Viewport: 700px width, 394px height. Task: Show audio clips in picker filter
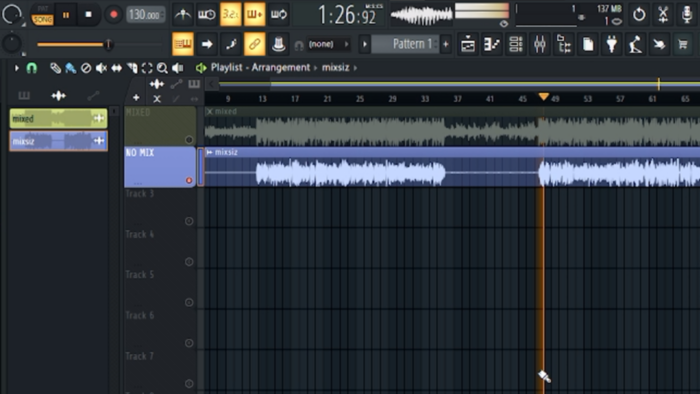click(58, 95)
